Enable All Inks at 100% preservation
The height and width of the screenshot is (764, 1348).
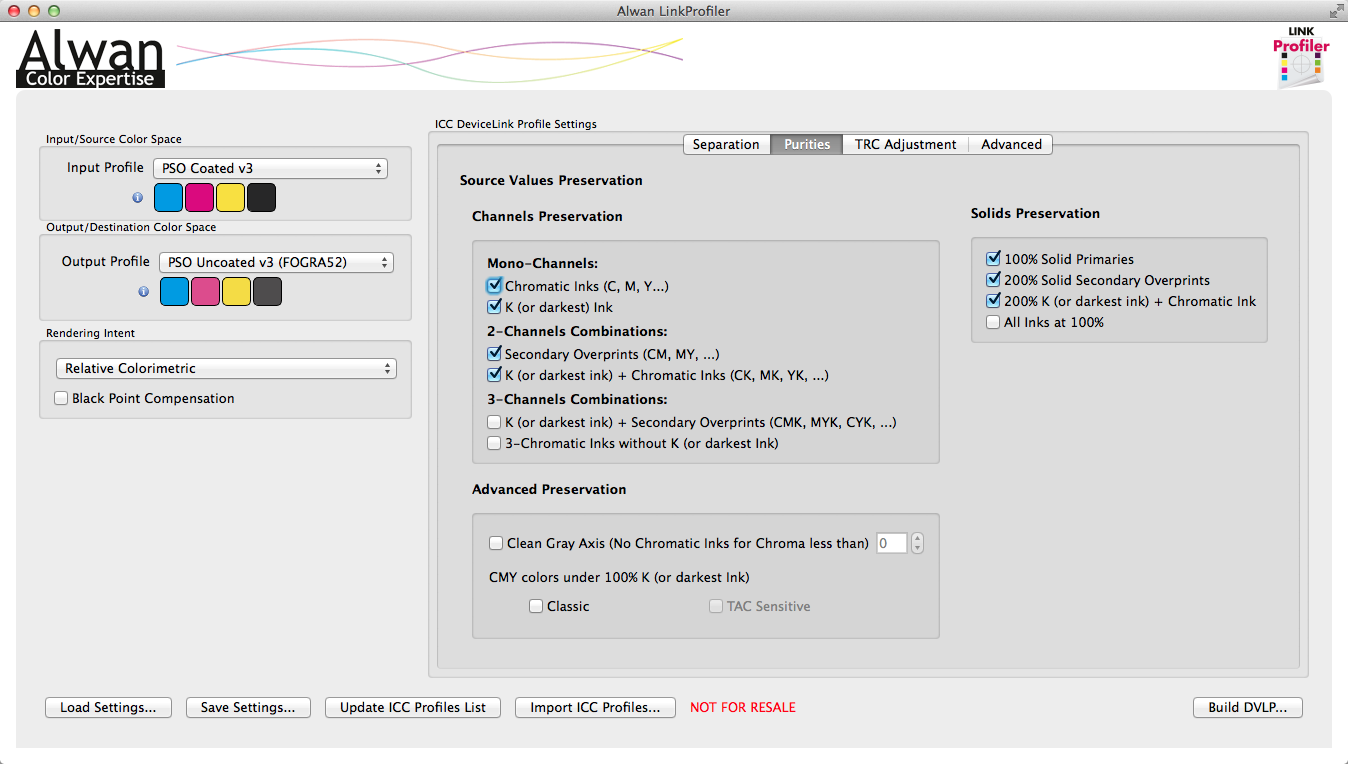(993, 321)
